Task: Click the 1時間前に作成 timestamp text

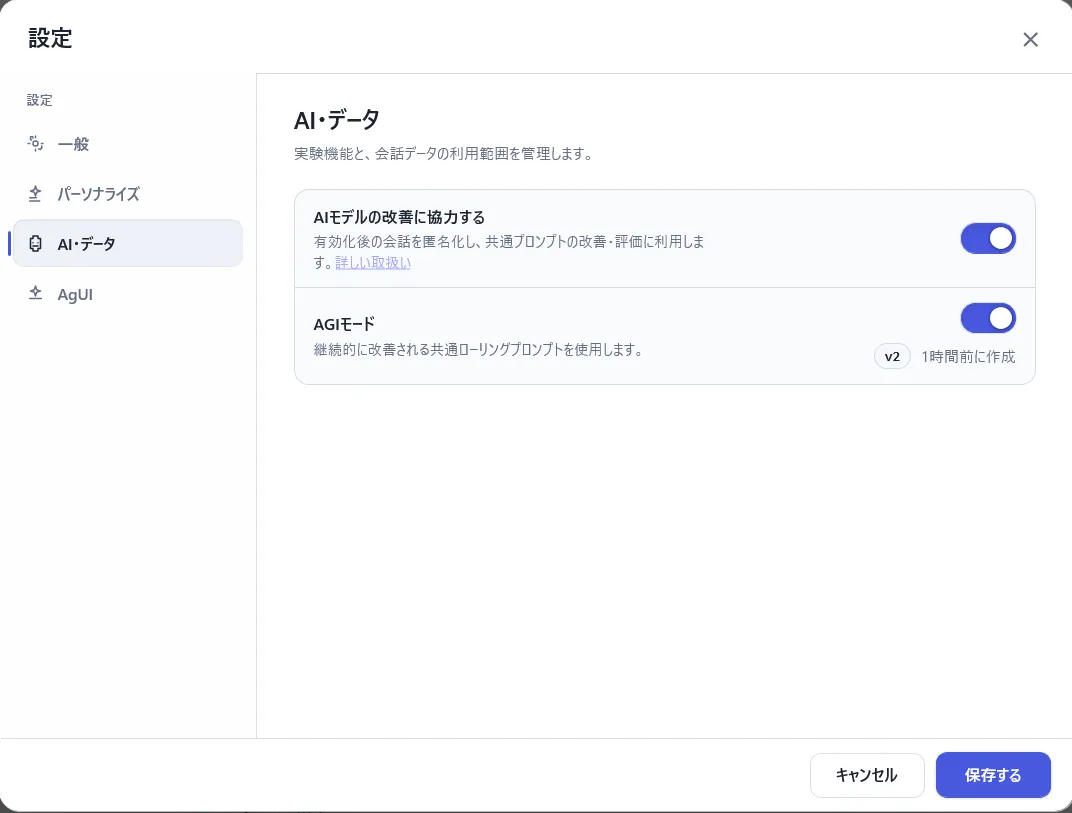Action: point(968,356)
